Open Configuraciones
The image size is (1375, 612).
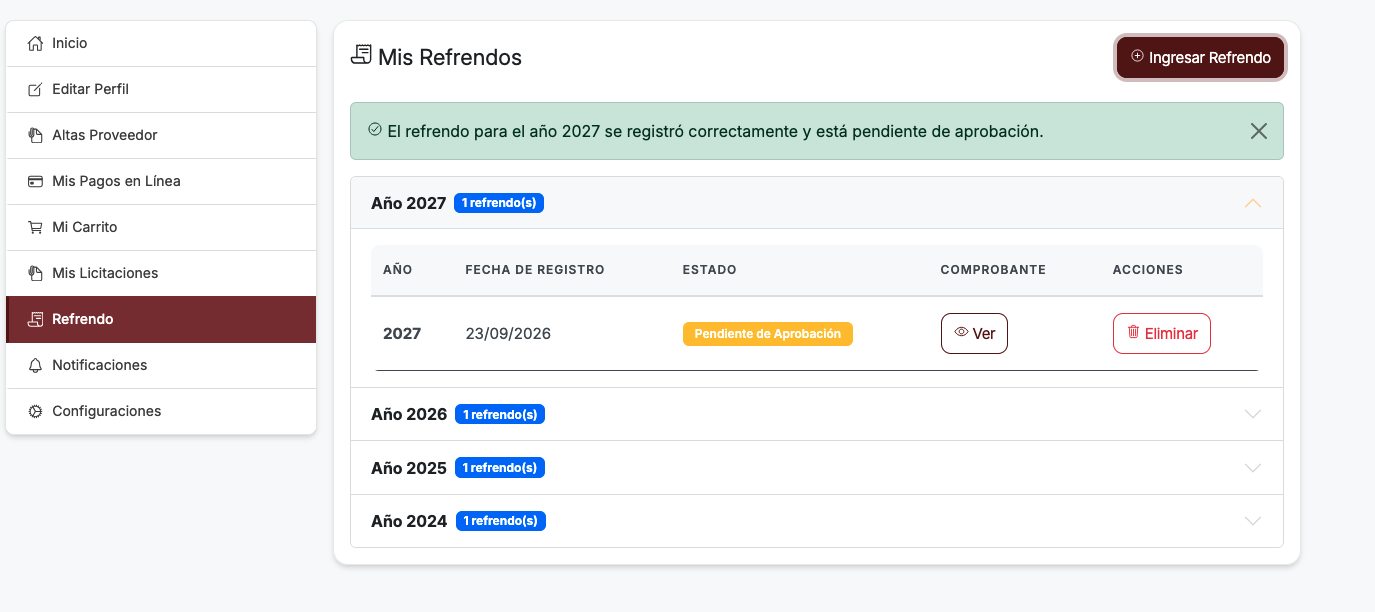[x=161, y=411]
